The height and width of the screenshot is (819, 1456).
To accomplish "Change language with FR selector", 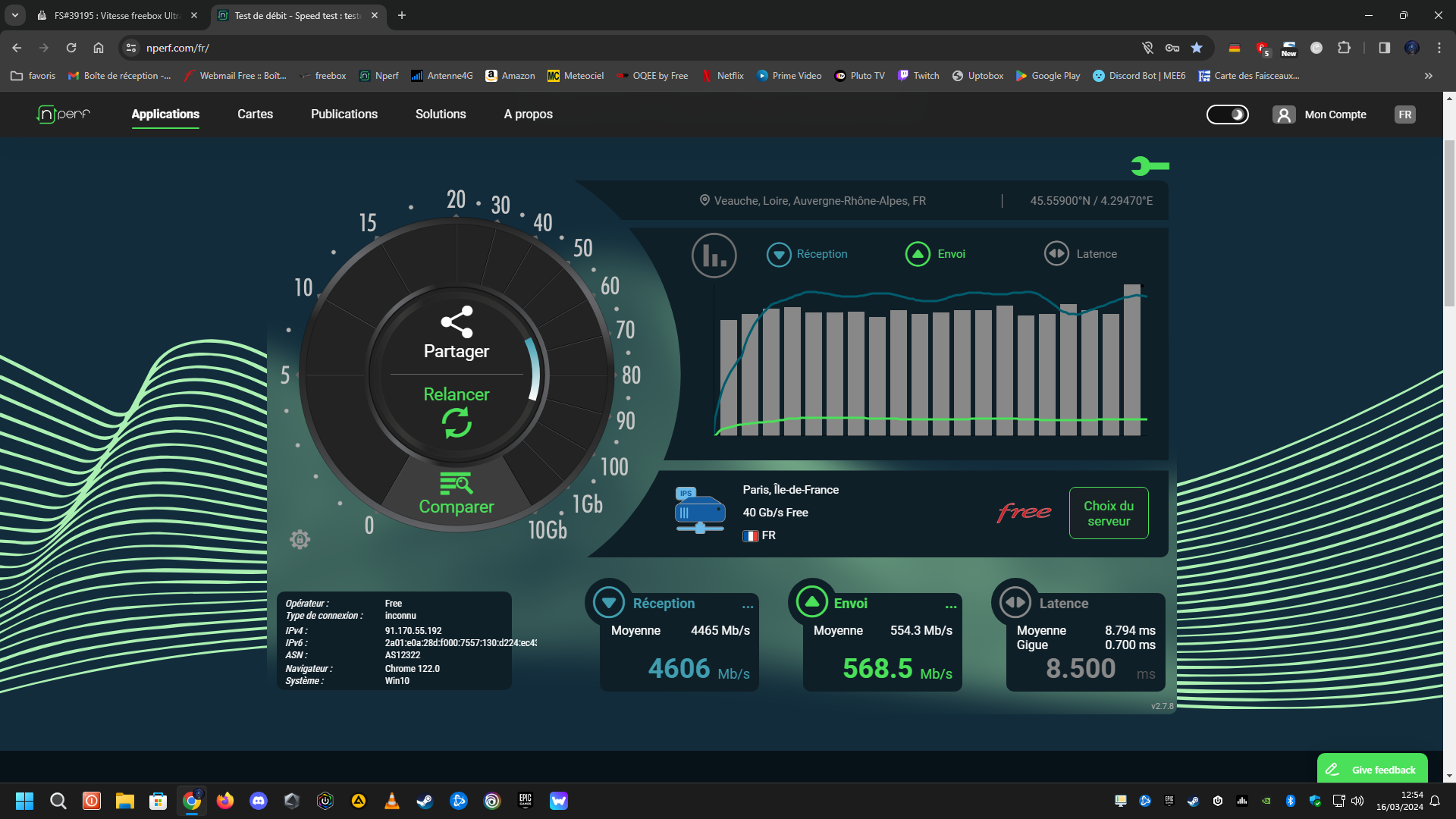I will (x=1405, y=115).
